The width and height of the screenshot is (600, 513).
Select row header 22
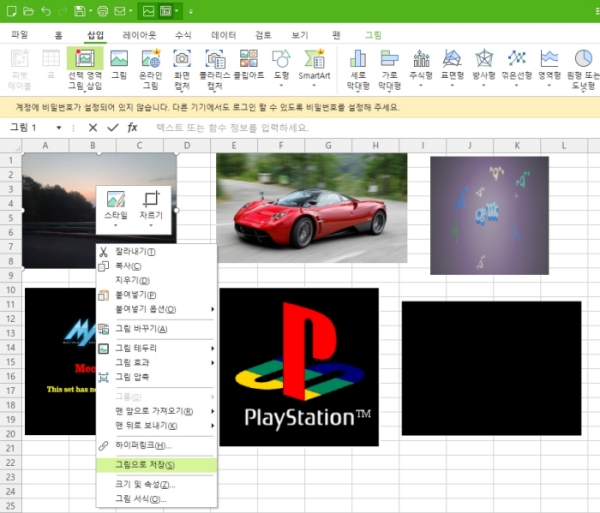tap(11, 463)
